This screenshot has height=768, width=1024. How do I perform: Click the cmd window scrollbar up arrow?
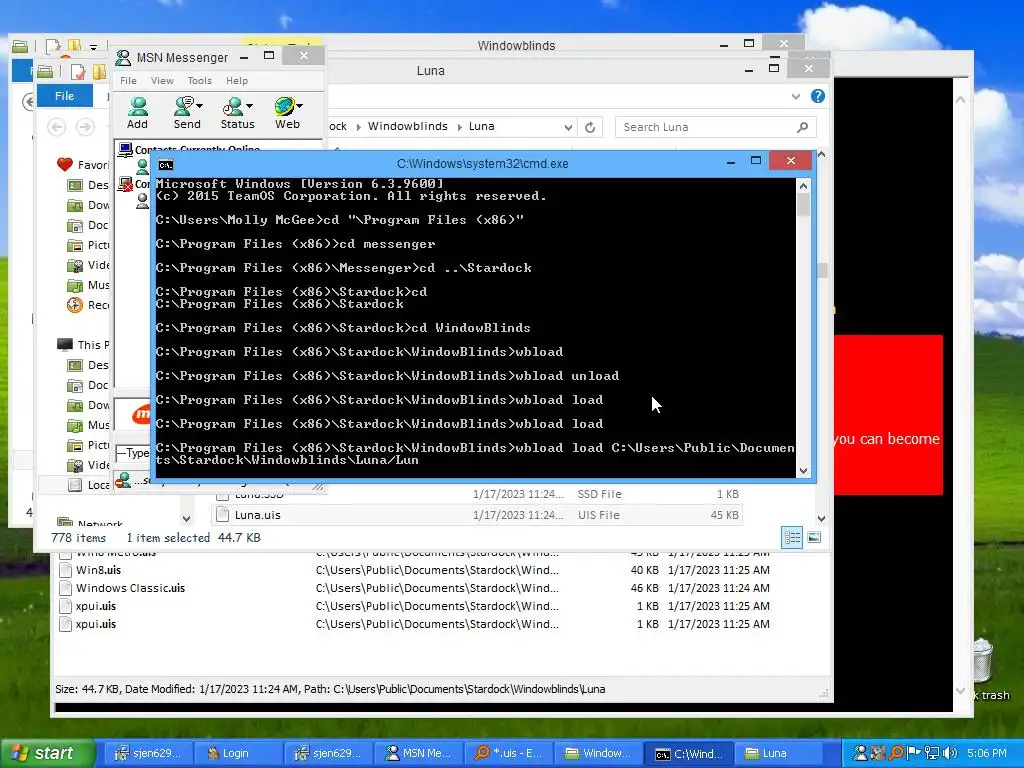tap(803, 186)
